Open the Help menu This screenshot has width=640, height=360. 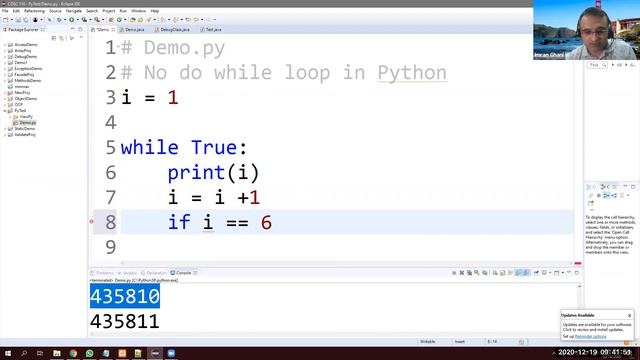pos(155,11)
